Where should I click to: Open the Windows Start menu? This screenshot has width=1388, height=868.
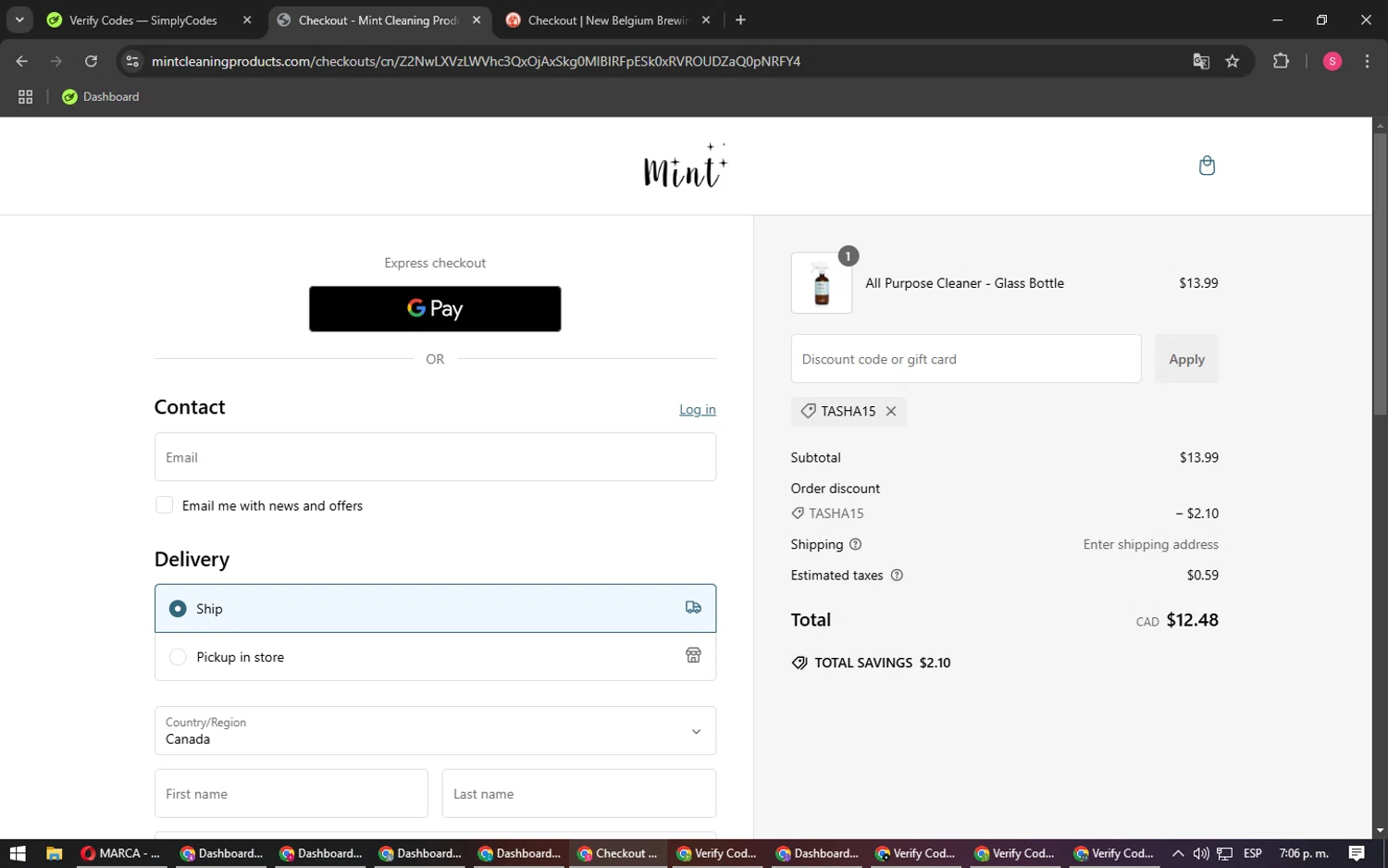17,853
